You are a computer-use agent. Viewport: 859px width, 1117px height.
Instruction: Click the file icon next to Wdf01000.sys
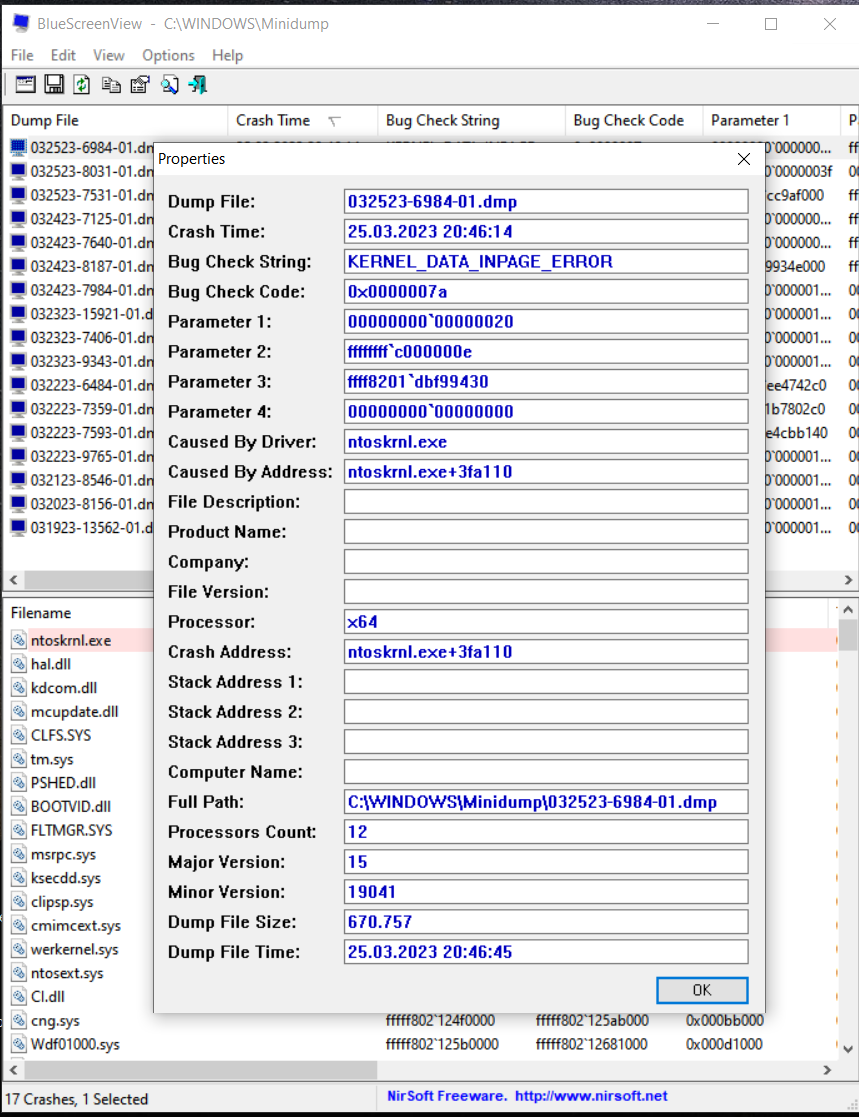point(19,1044)
